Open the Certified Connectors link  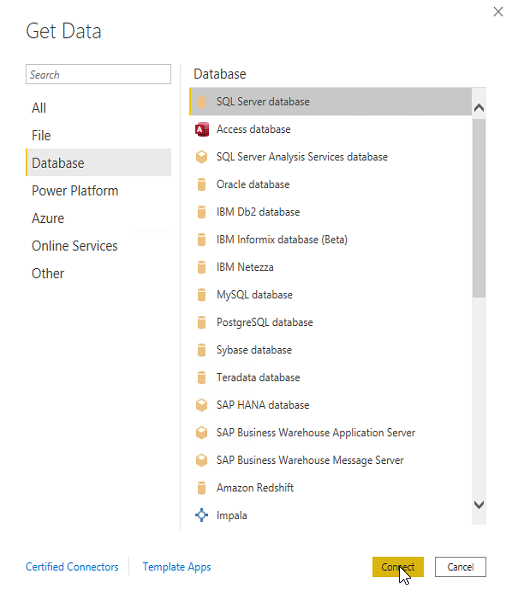[72, 567]
